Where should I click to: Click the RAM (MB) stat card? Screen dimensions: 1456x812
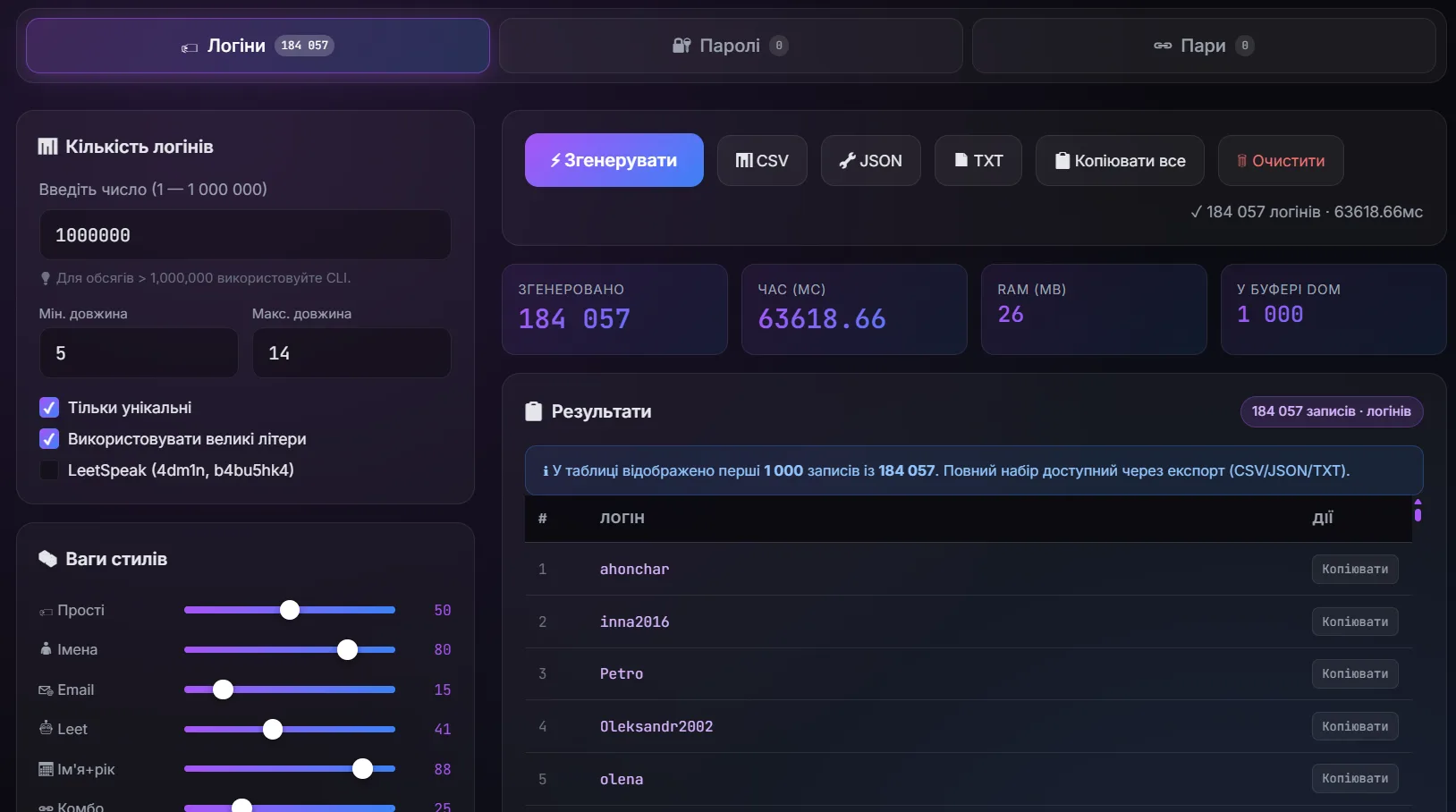(1094, 309)
